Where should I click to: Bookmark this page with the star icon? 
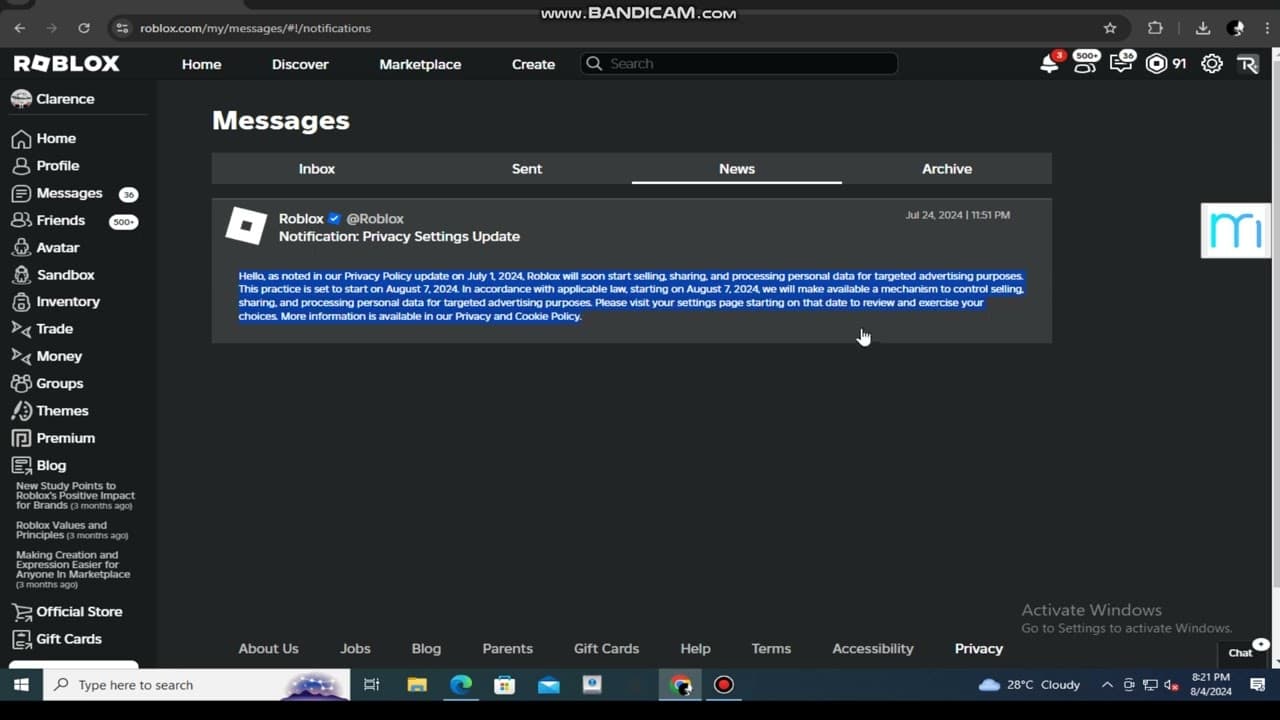click(x=1110, y=28)
